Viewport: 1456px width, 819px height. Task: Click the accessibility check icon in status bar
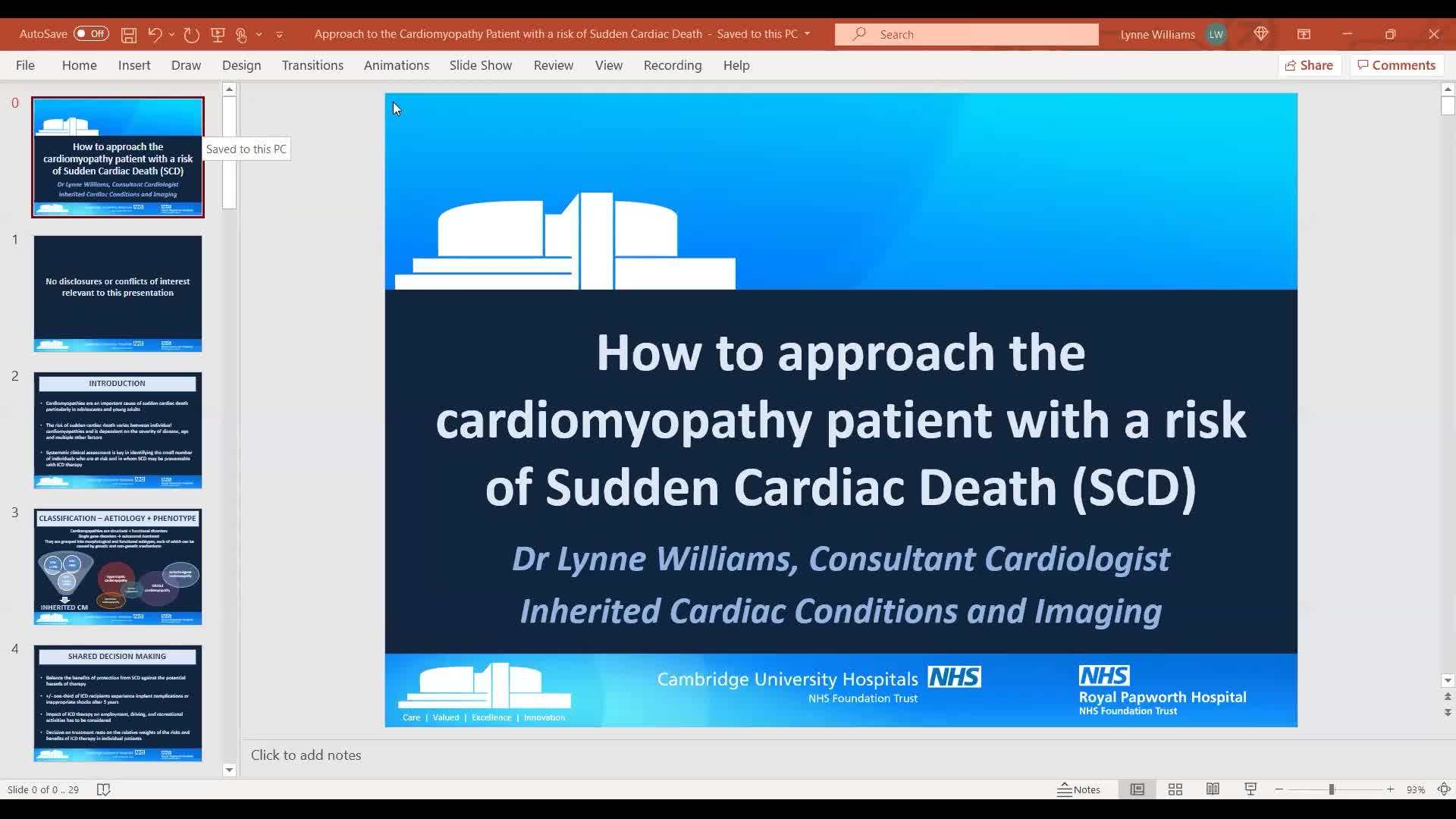104,789
